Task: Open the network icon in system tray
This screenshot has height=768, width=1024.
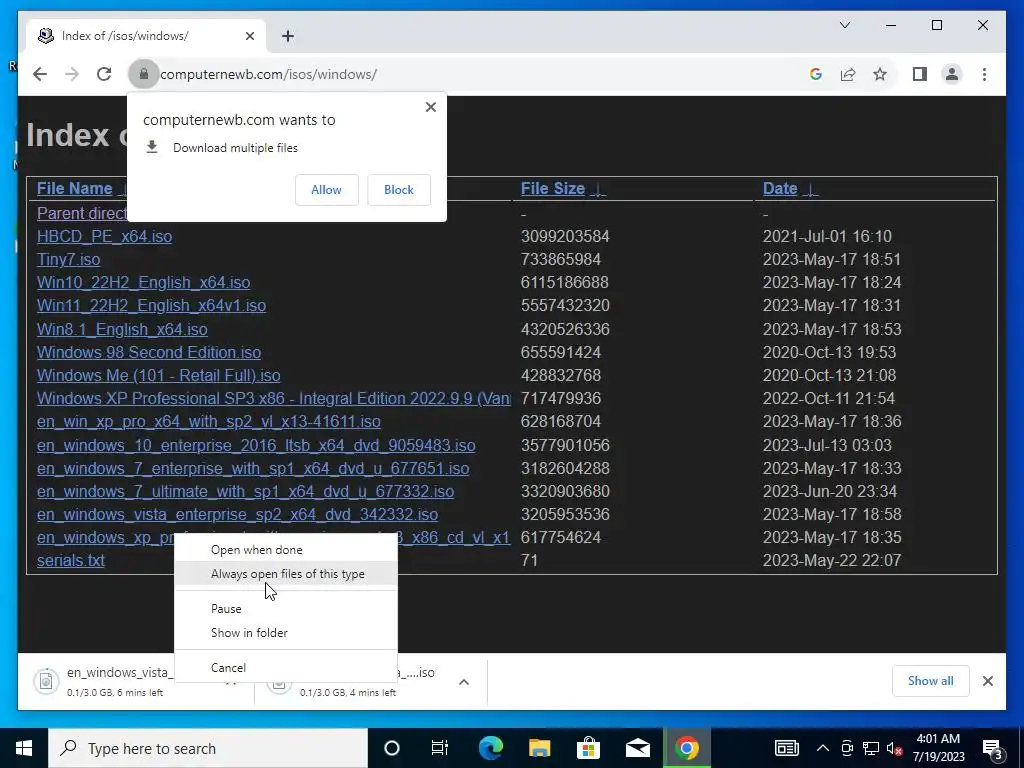Action: [x=871, y=748]
